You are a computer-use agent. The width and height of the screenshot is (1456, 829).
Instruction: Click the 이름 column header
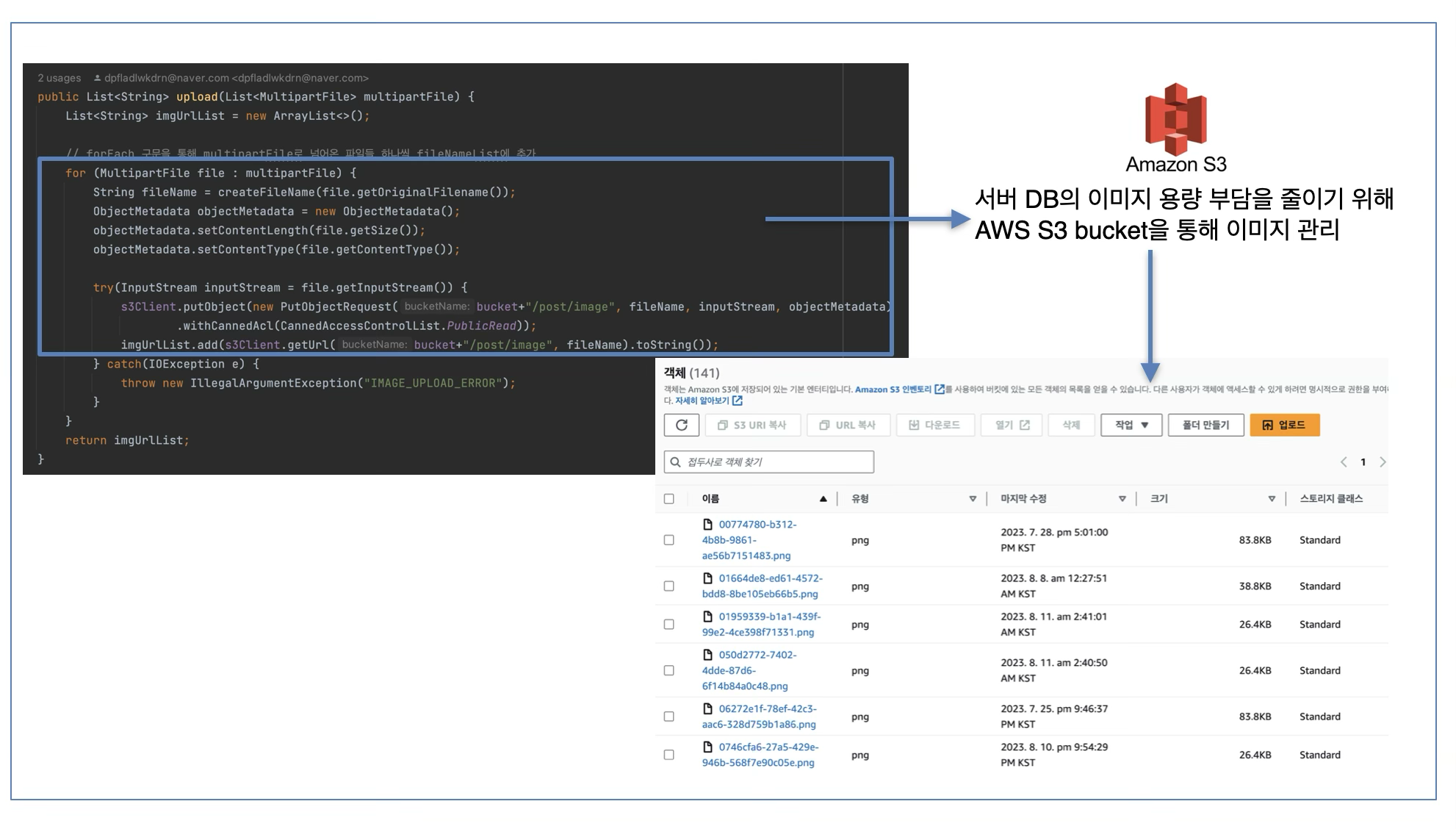(x=710, y=498)
